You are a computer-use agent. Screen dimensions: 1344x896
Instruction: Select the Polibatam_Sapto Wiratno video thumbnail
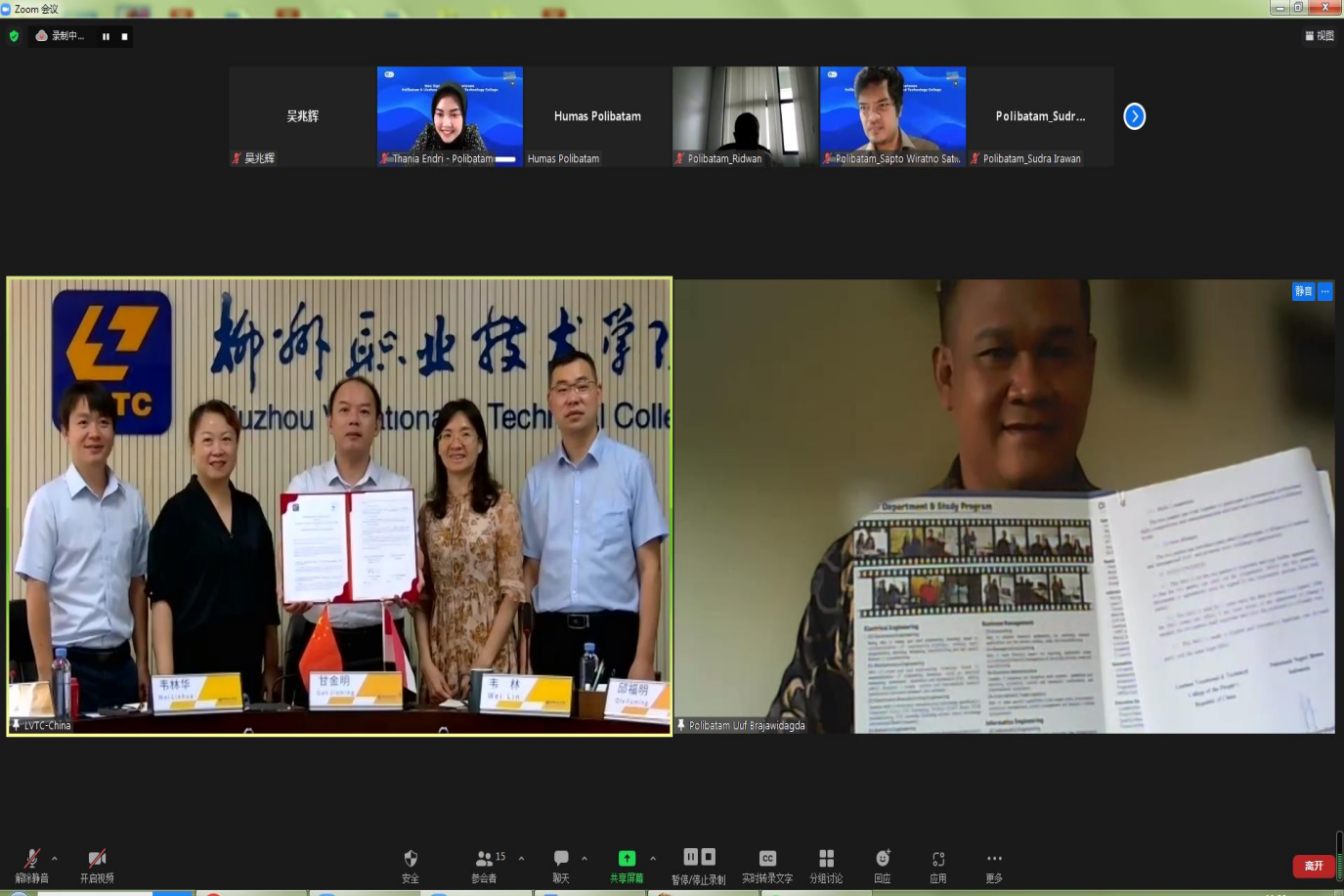(892, 115)
